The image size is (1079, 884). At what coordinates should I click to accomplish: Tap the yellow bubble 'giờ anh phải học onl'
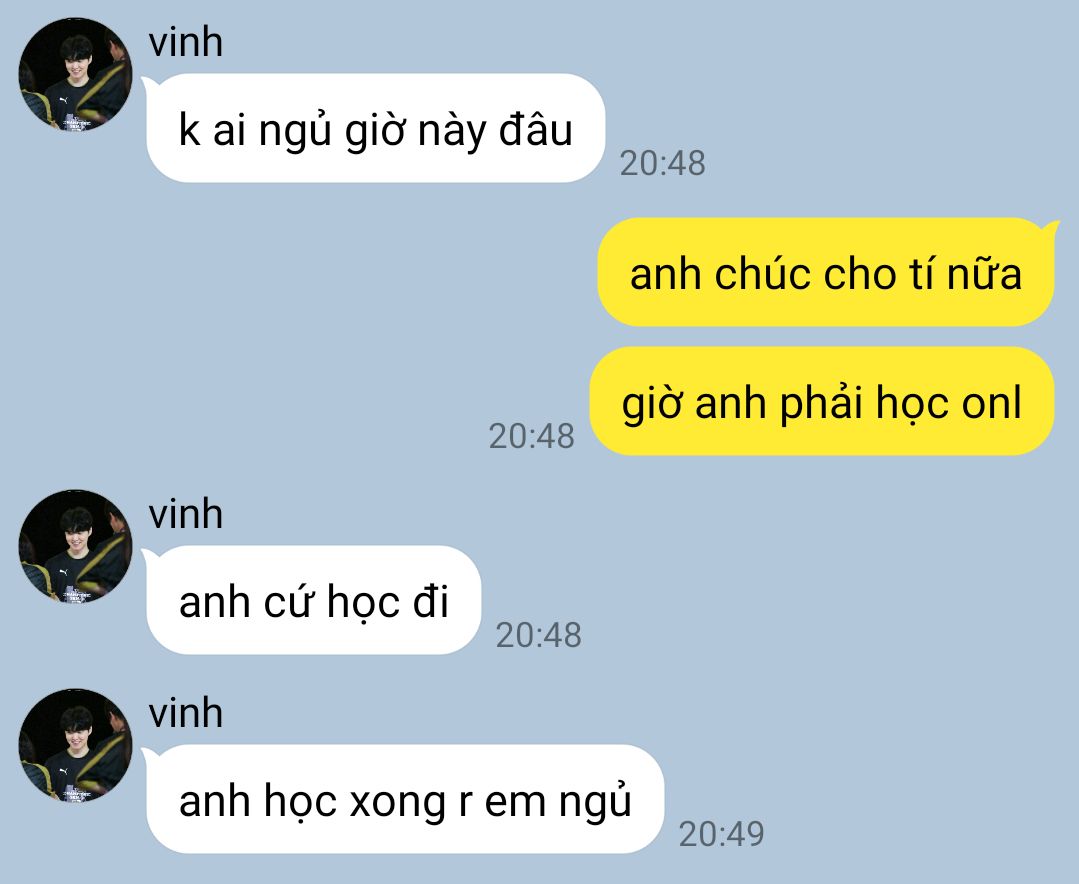click(x=822, y=401)
